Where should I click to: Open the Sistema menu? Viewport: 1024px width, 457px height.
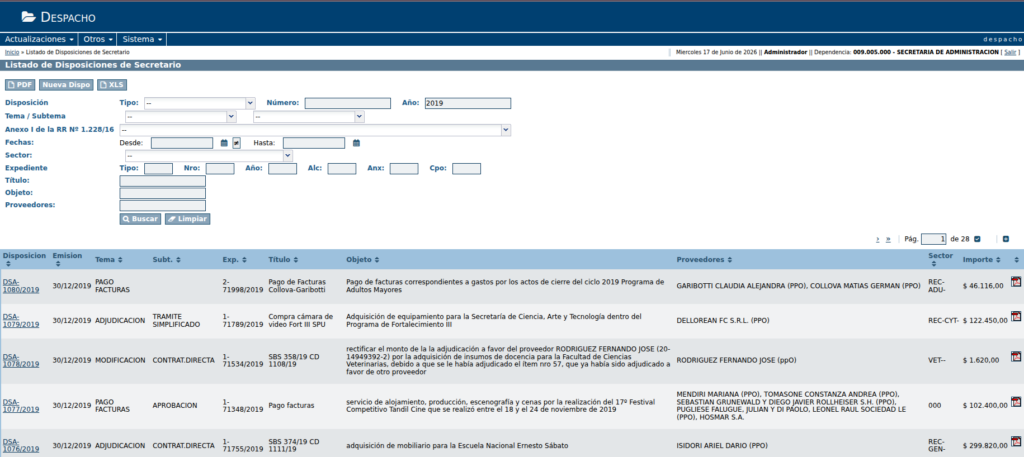[x=142, y=39]
